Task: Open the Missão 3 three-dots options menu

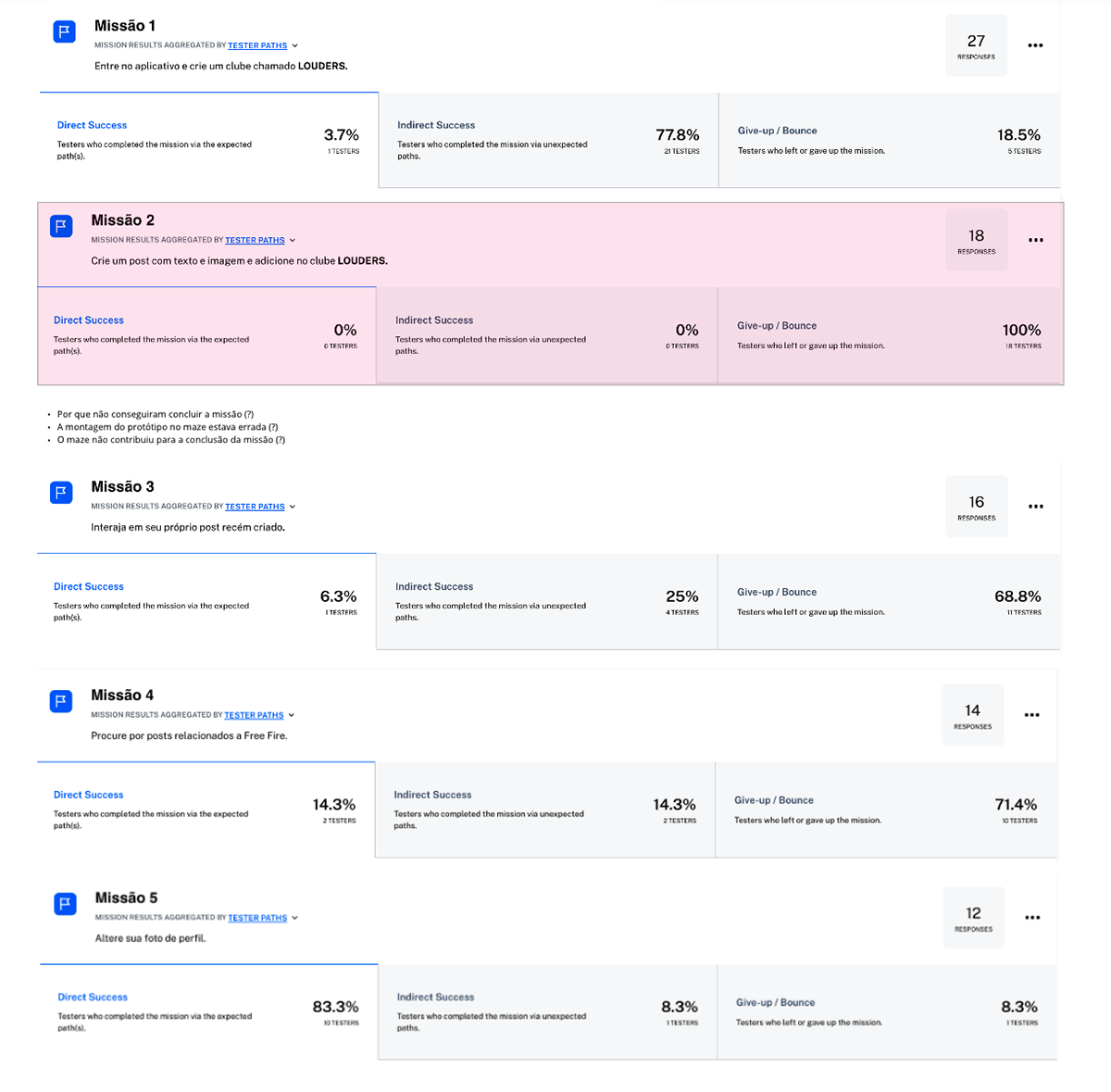Action: click(1035, 507)
